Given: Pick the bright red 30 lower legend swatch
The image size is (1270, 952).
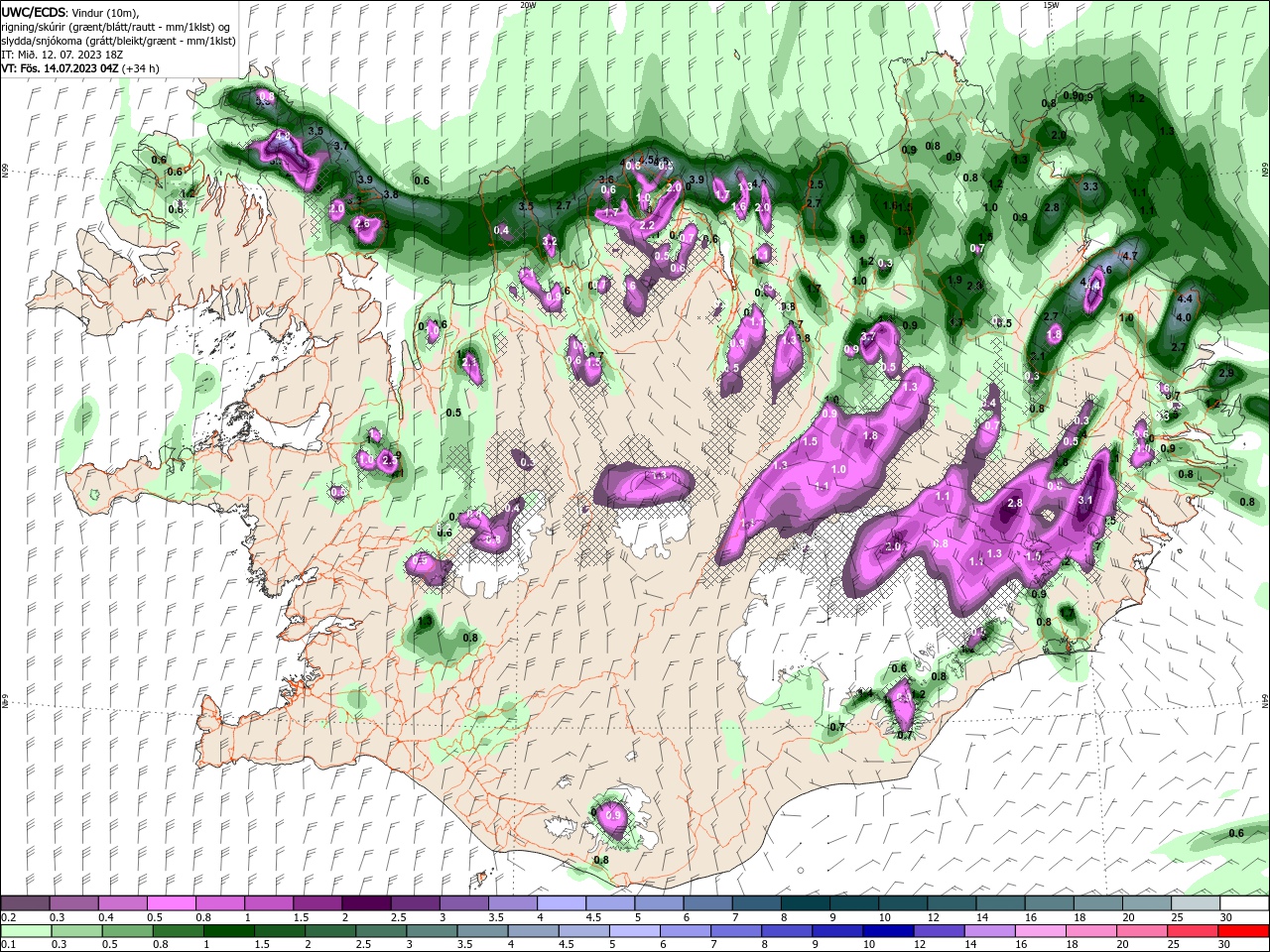Looking at the screenshot, I should pos(1243,931).
